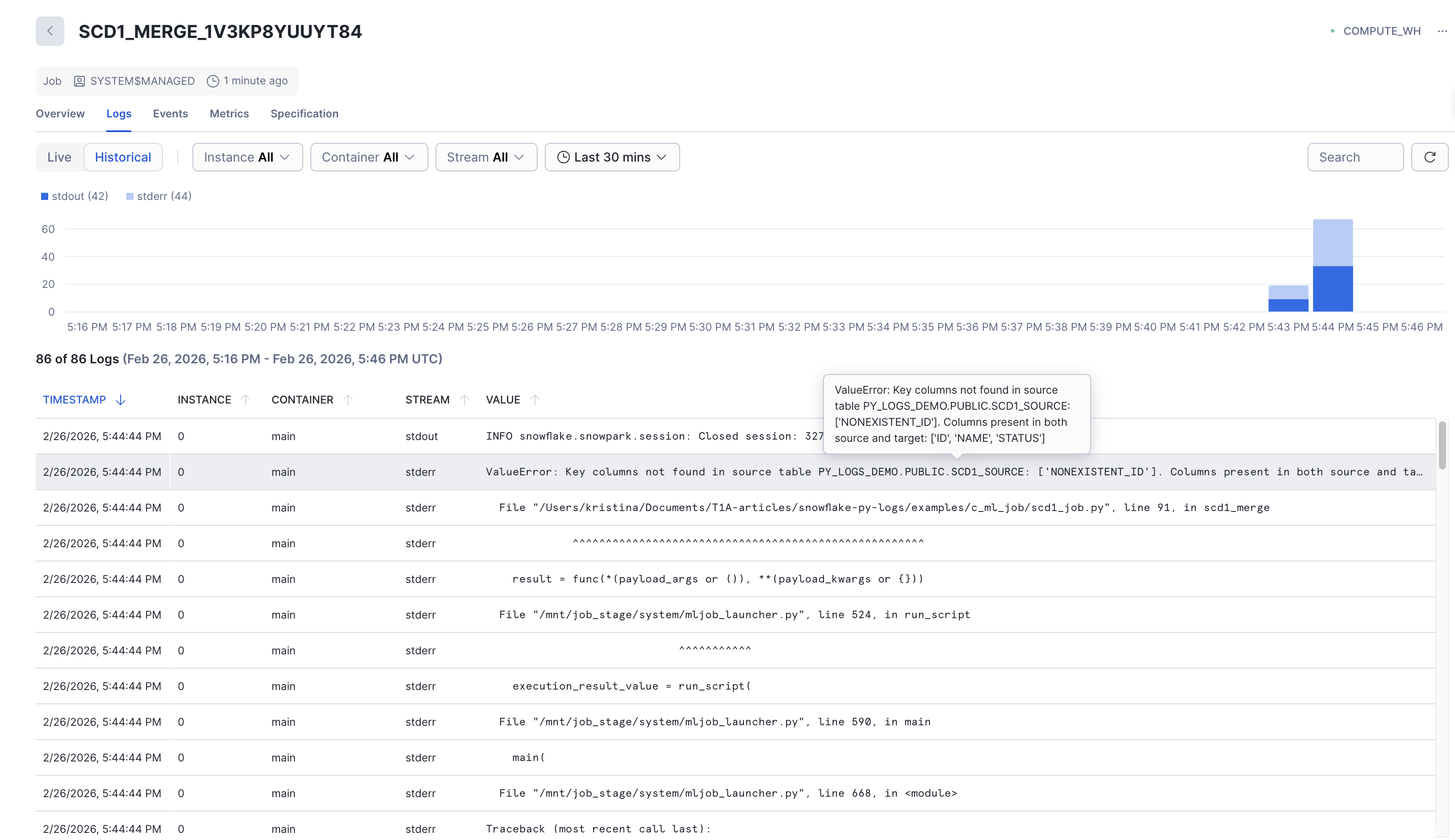Refresh the logs view
Image resolution: width=1455 pixels, height=840 pixels.
pos(1430,156)
